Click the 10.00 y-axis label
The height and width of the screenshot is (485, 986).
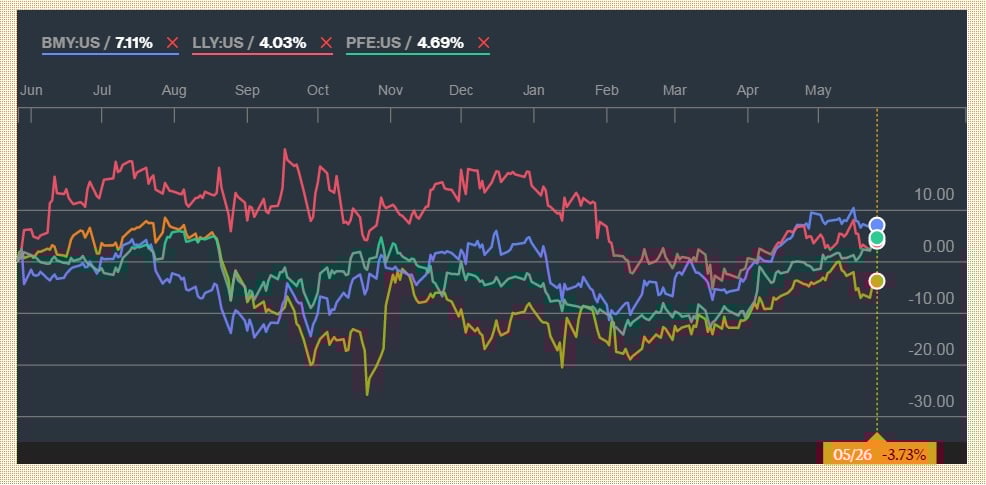pos(935,195)
